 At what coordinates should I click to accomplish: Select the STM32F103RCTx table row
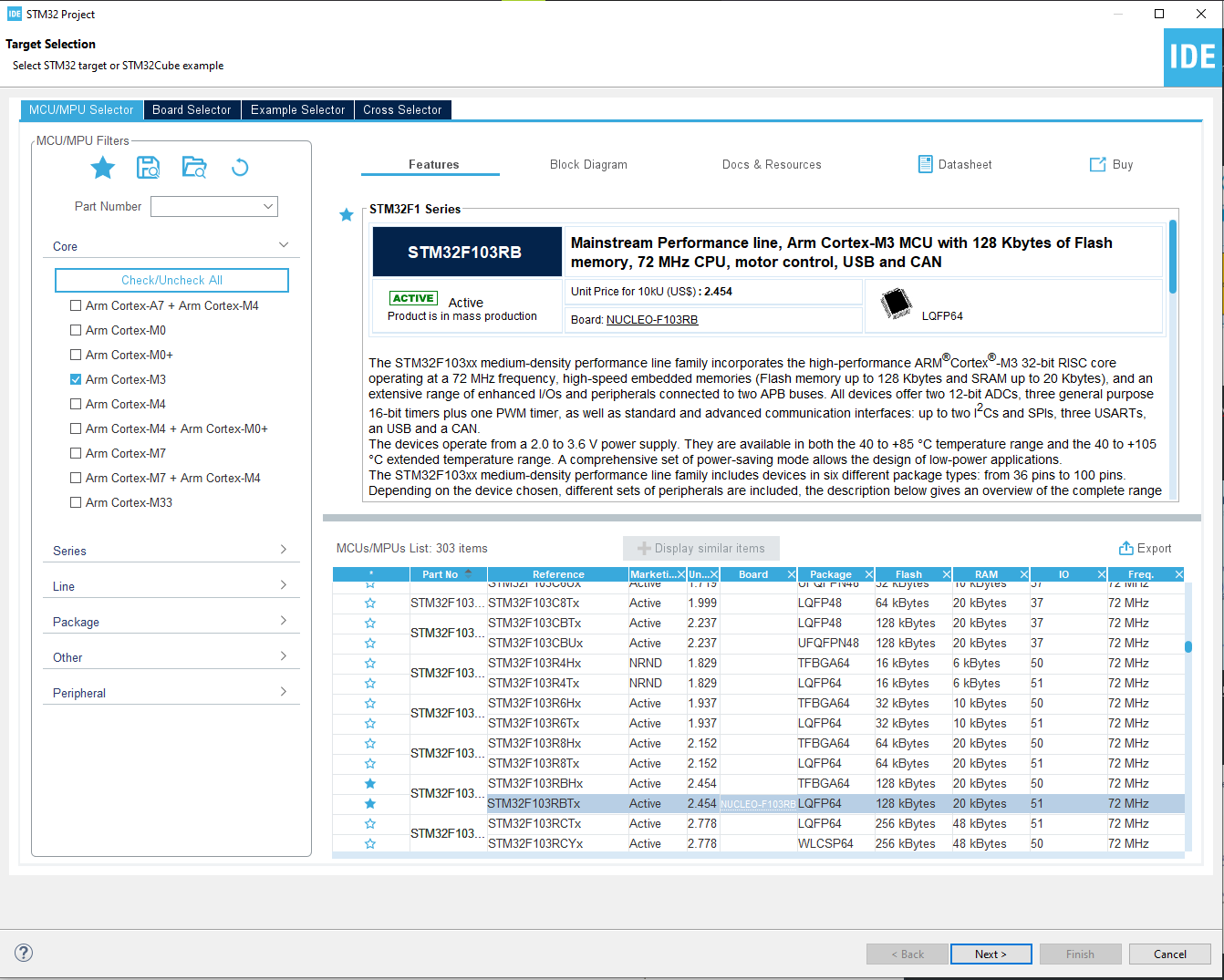coord(759,824)
